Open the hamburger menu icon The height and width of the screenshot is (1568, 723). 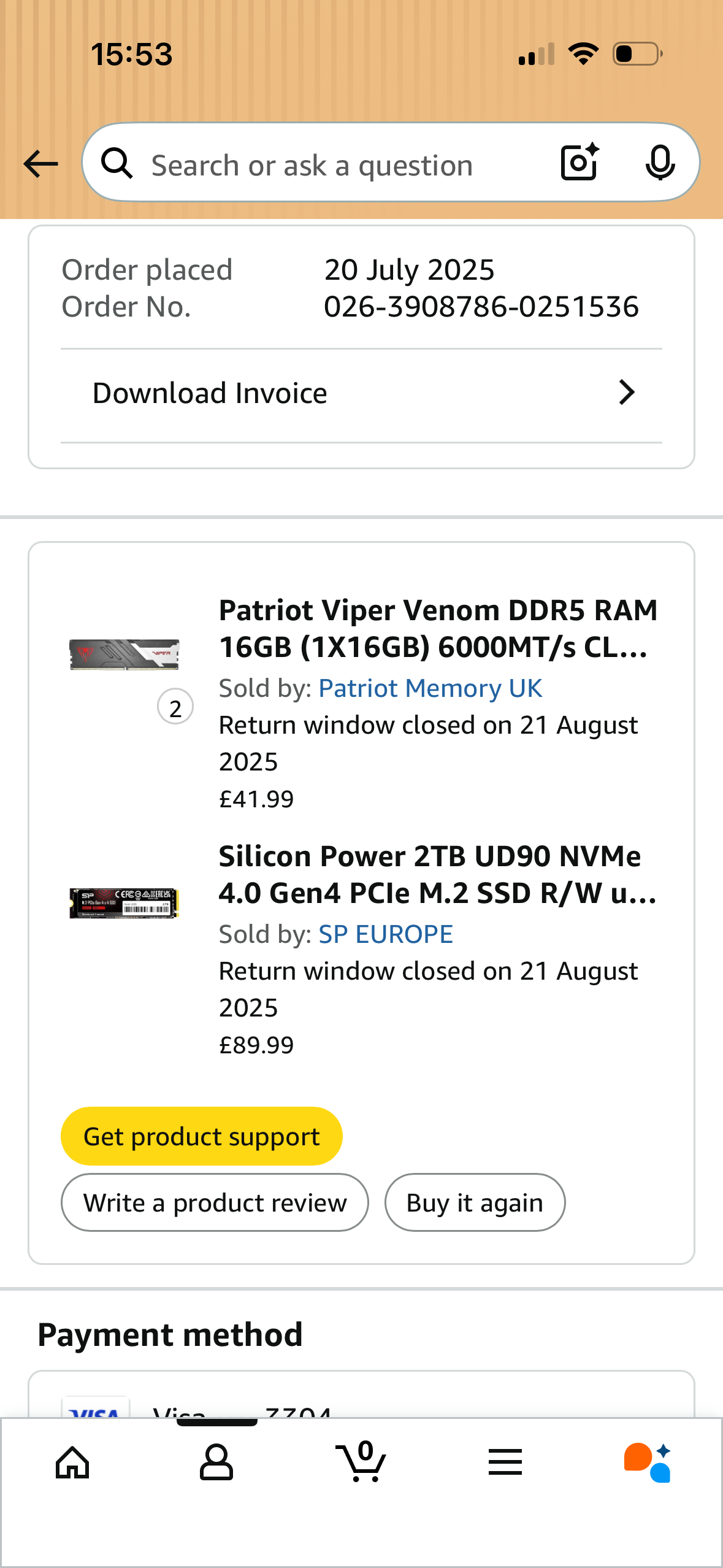505,1462
